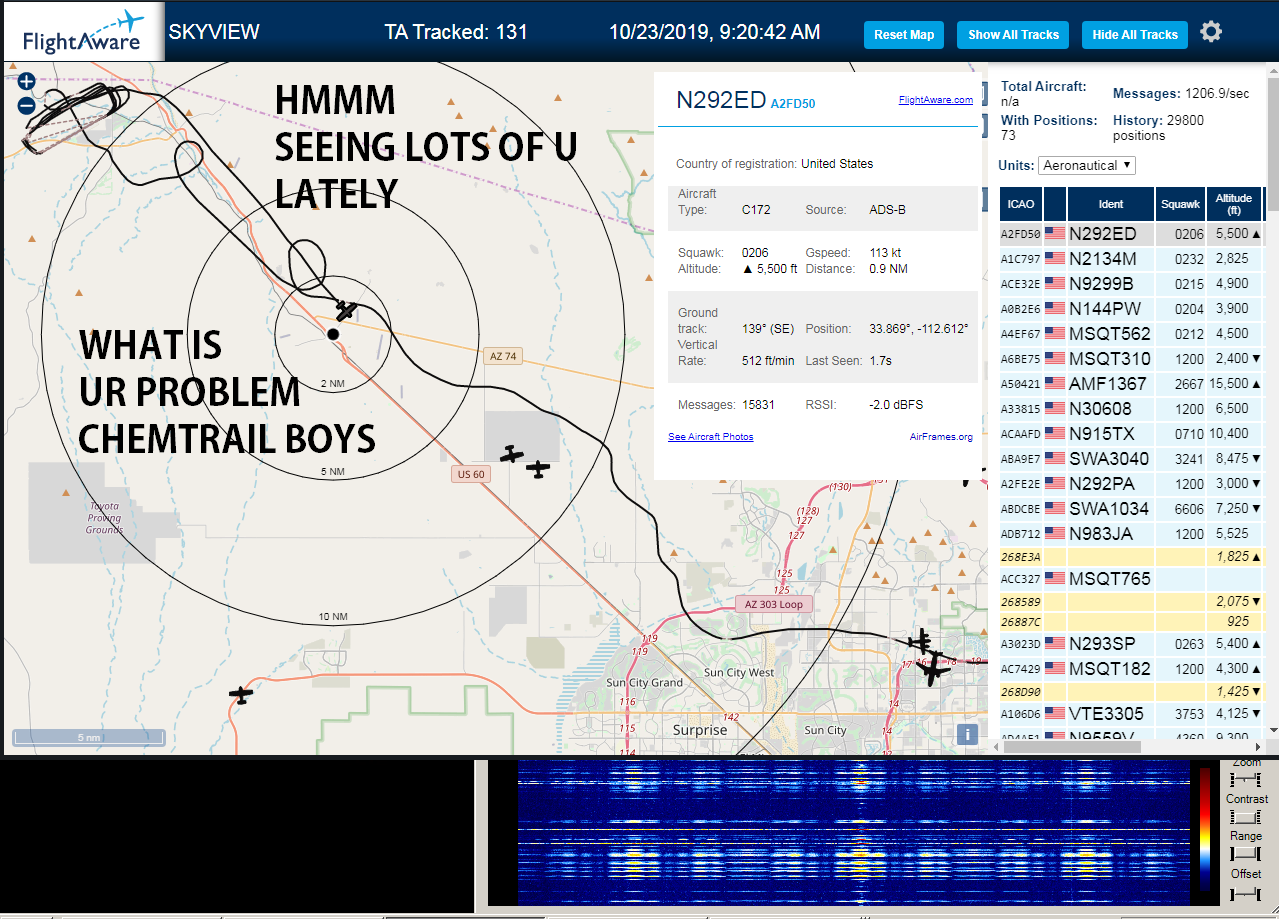Image resolution: width=1279 pixels, height=919 pixels.
Task: Click the FlightAware logo
Action: tap(82, 32)
